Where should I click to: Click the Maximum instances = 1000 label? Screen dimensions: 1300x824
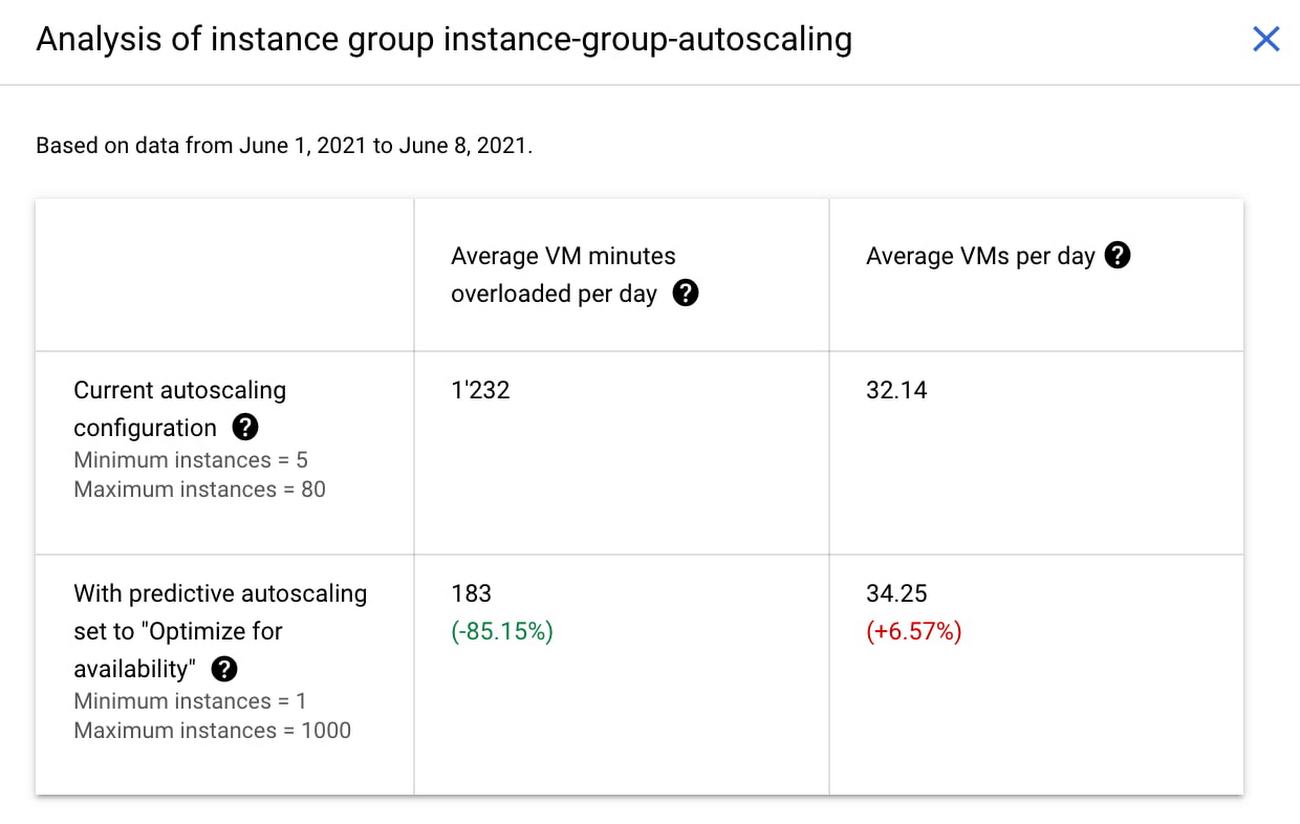(x=212, y=730)
